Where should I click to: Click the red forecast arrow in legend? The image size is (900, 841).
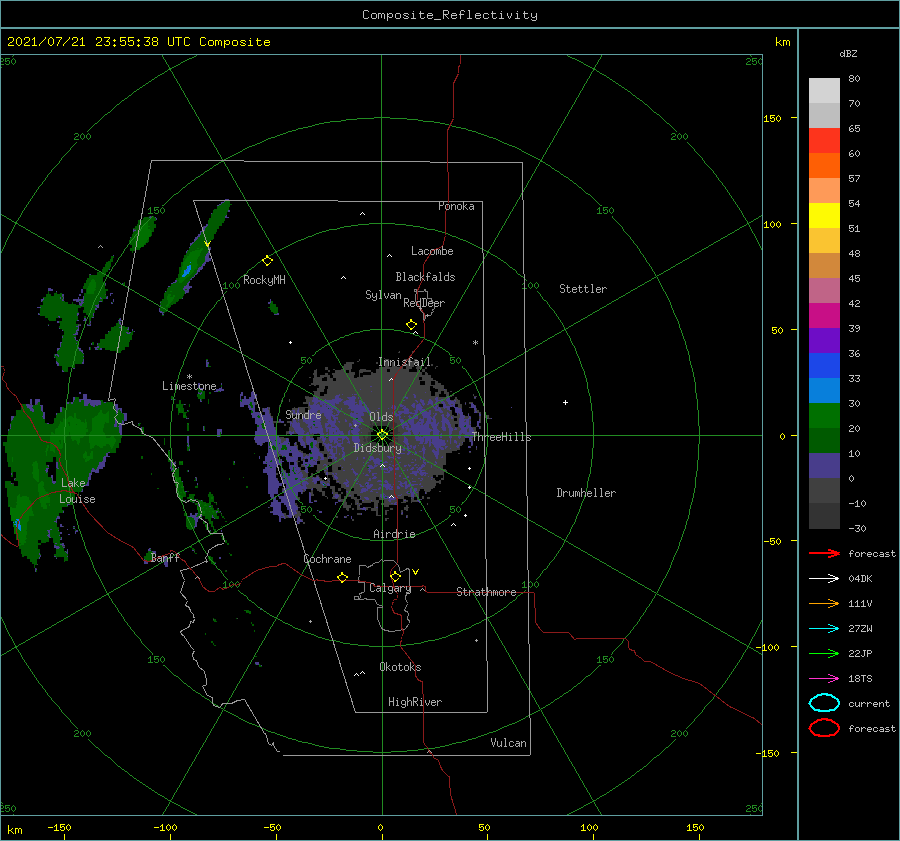824,553
